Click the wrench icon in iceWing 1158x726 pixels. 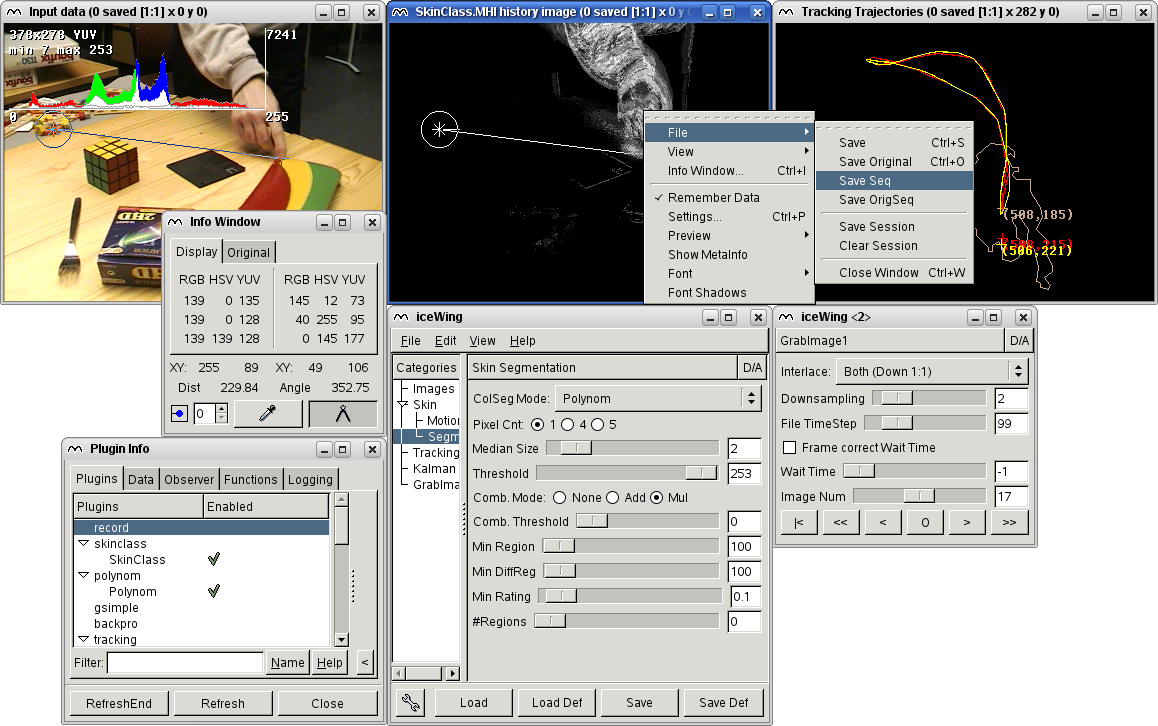pyautogui.click(x=410, y=702)
